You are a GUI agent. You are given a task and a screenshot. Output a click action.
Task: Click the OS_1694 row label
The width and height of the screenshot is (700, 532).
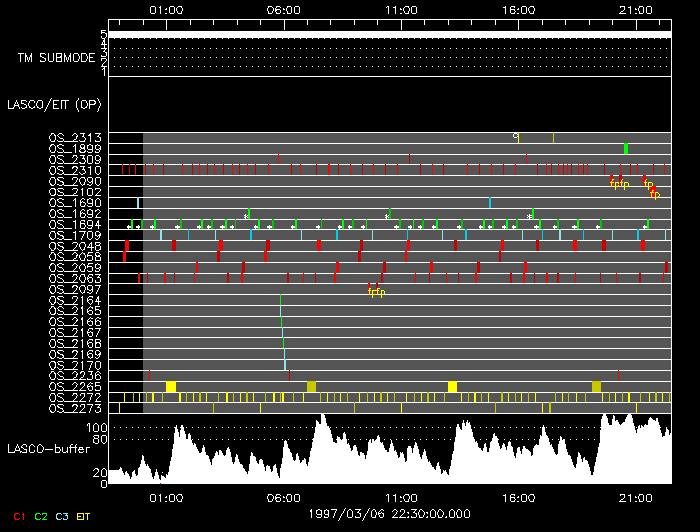click(x=75, y=225)
